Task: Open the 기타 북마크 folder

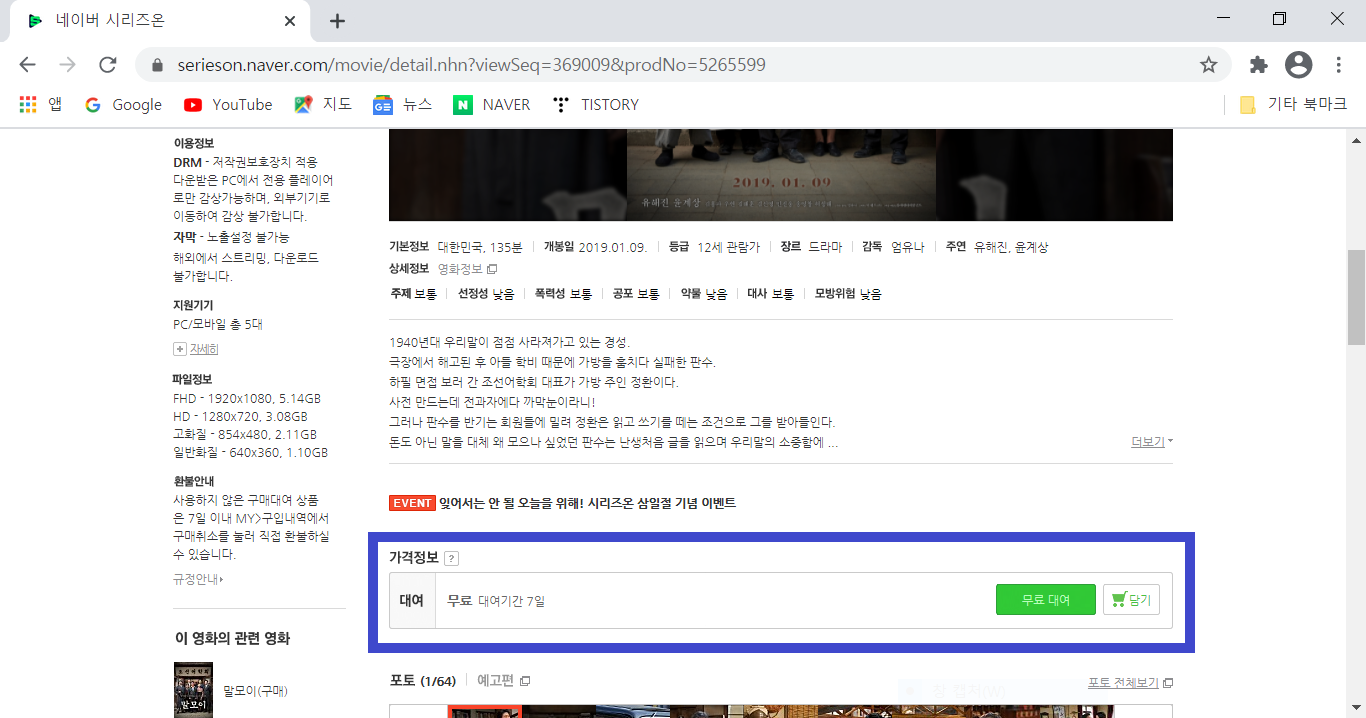Action: pyautogui.click(x=1293, y=104)
